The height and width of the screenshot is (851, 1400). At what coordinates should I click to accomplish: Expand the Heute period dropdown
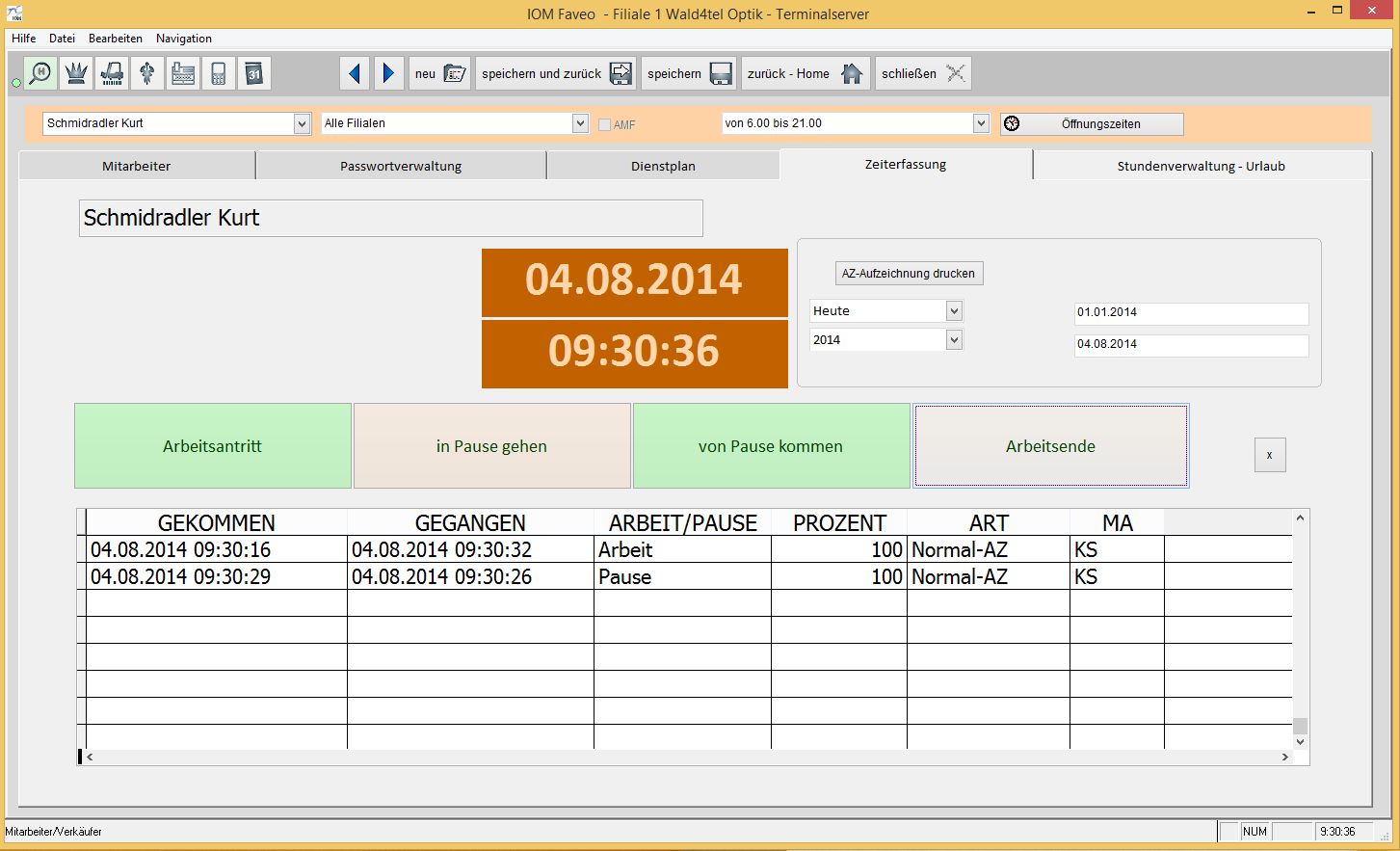click(x=954, y=311)
